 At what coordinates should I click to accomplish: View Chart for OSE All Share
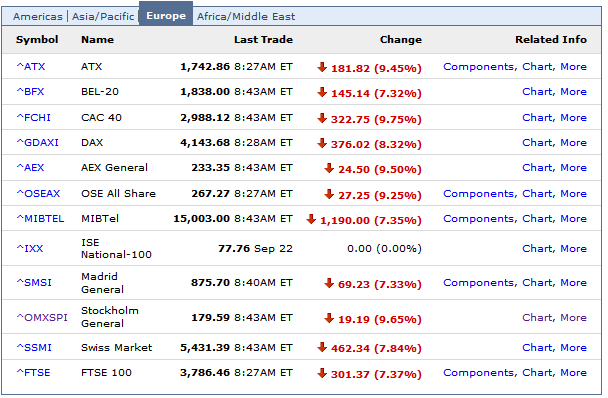point(537,194)
